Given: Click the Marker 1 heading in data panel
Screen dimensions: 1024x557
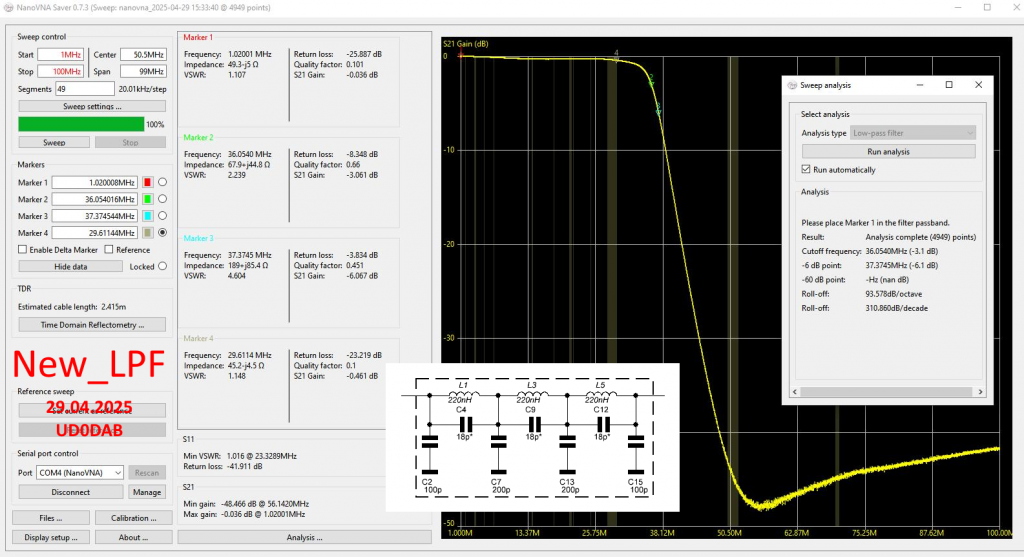Looking at the screenshot, I should 198,38.
